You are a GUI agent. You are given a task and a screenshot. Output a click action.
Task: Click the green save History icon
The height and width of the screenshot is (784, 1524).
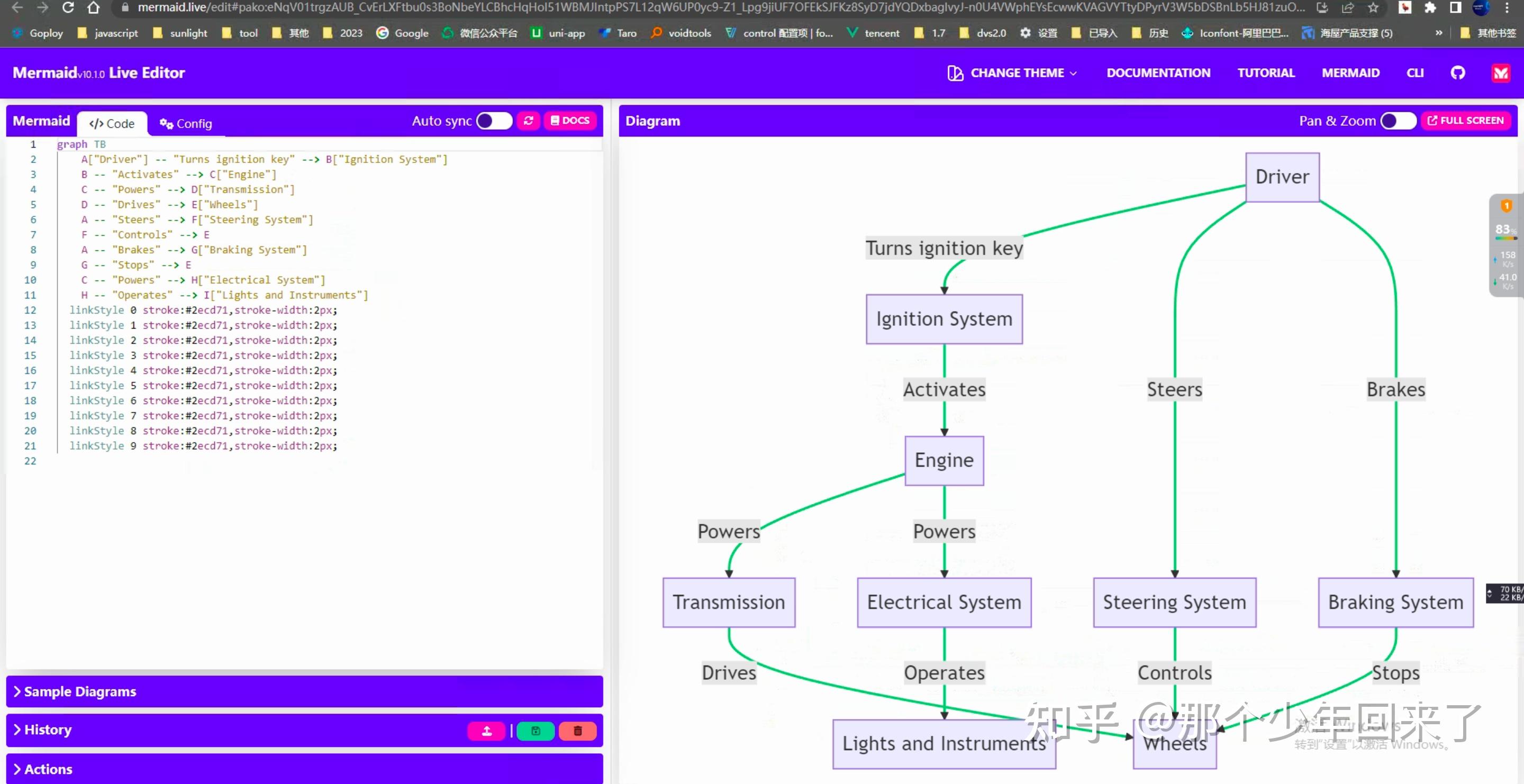point(536,731)
